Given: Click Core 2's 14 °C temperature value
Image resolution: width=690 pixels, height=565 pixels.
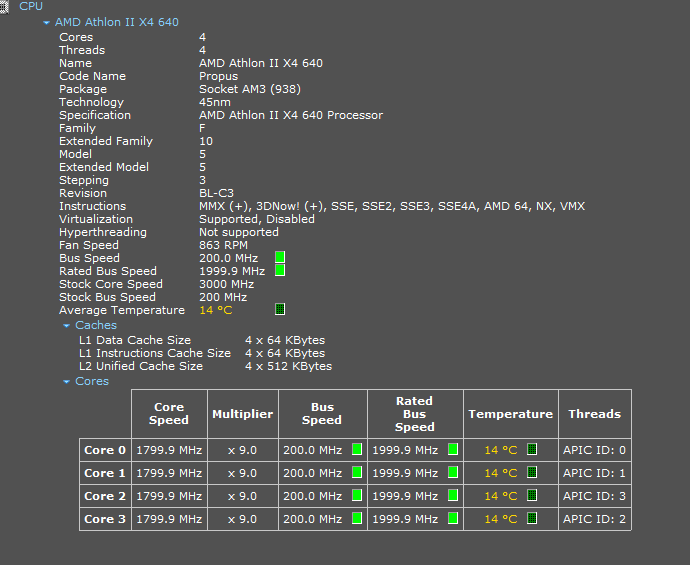Looking at the screenshot, I should click(x=501, y=496).
